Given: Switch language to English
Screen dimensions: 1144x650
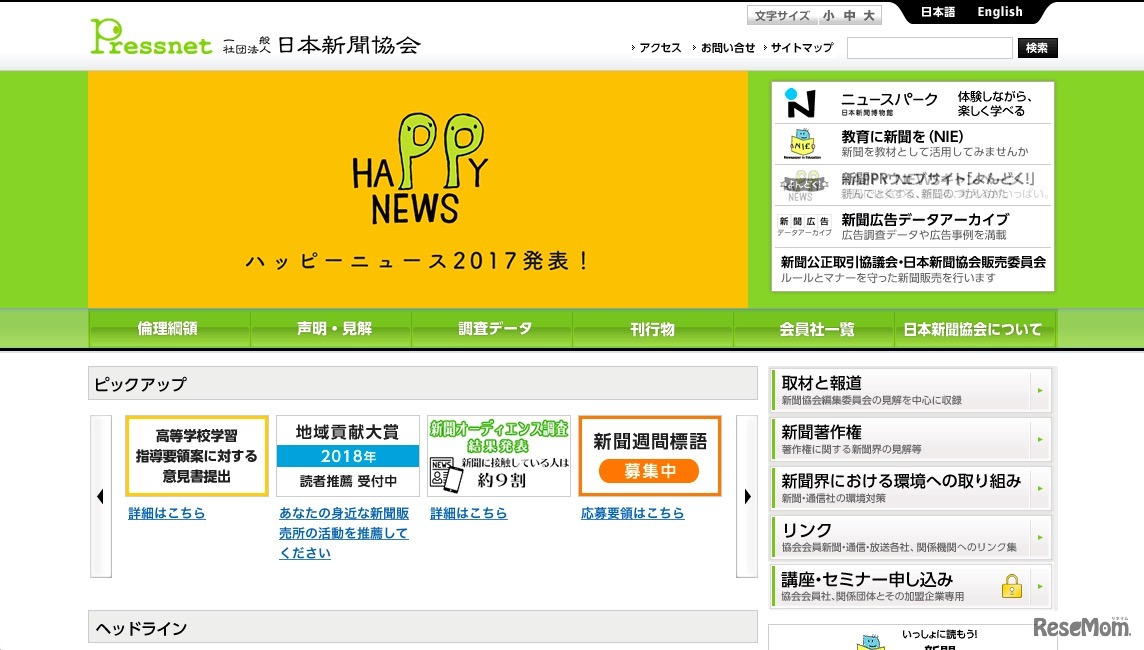Looking at the screenshot, I should (x=1000, y=12).
